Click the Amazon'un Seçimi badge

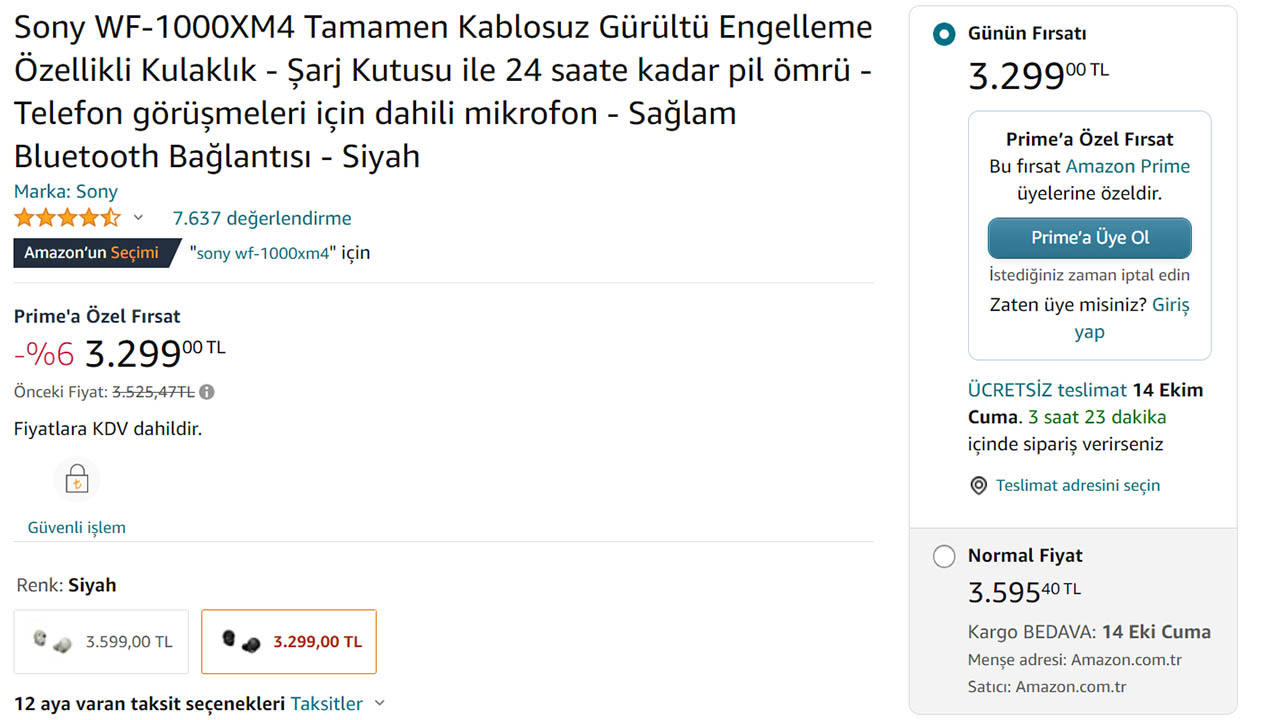pos(92,253)
